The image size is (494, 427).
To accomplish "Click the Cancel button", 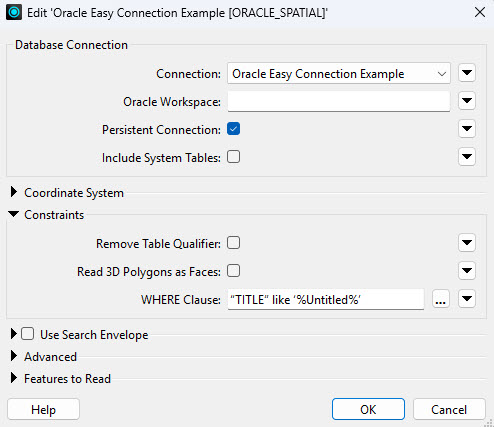I will click(449, 409).
